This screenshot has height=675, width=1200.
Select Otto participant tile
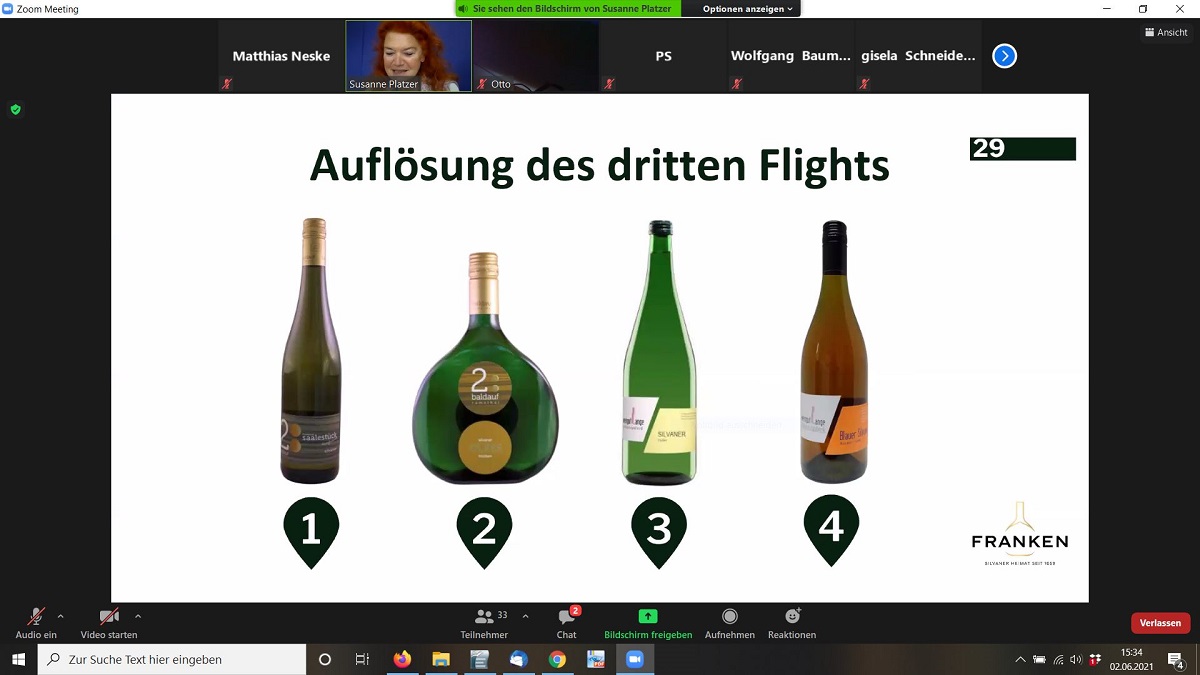535,56
